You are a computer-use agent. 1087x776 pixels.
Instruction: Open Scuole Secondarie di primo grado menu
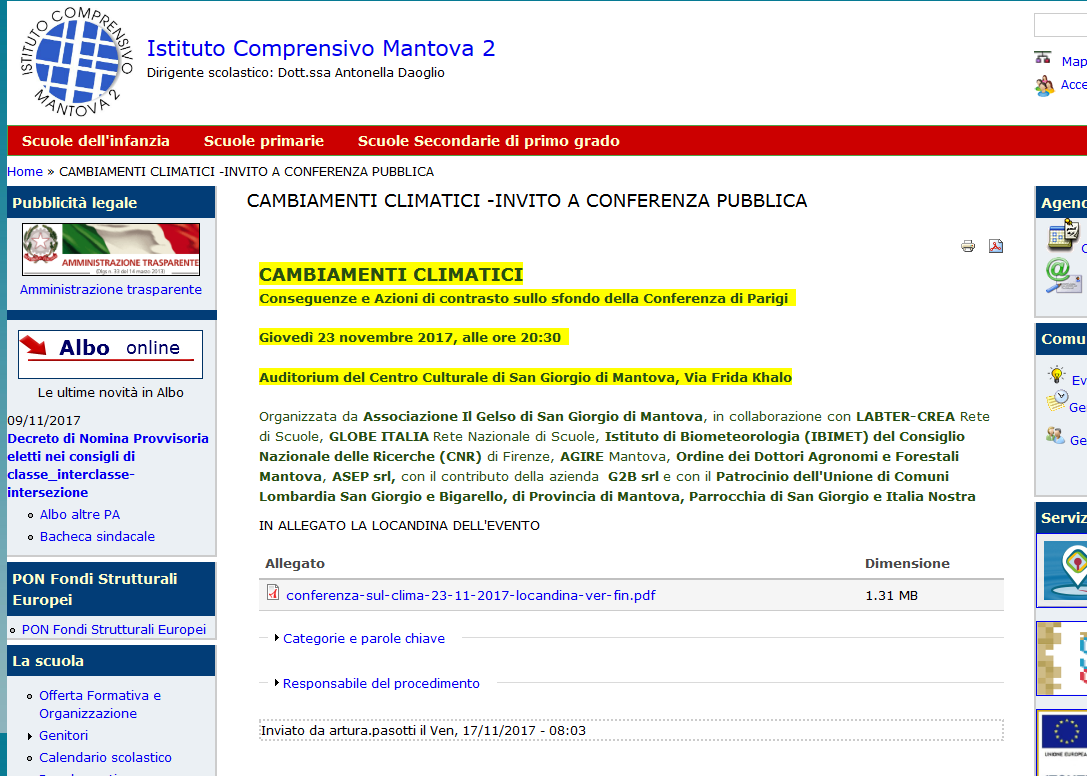pyautogui.click(x=488, y=141)
